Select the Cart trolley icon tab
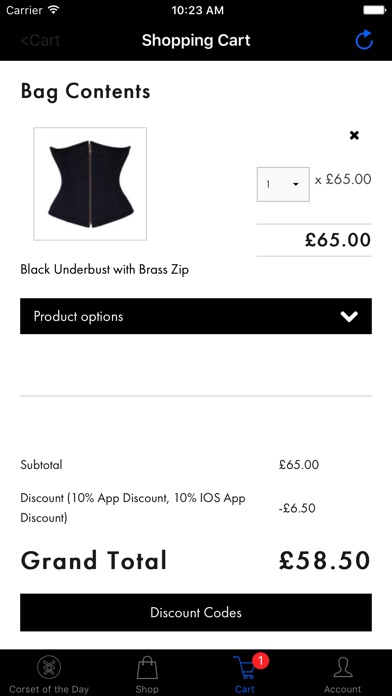This screenshot has height=696, width=392. (x=245, y=668)
